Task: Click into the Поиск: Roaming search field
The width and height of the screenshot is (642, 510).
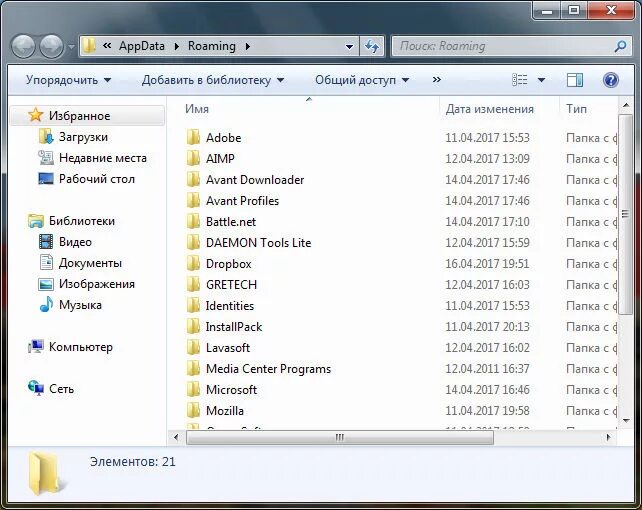Action: click(504, 46)
